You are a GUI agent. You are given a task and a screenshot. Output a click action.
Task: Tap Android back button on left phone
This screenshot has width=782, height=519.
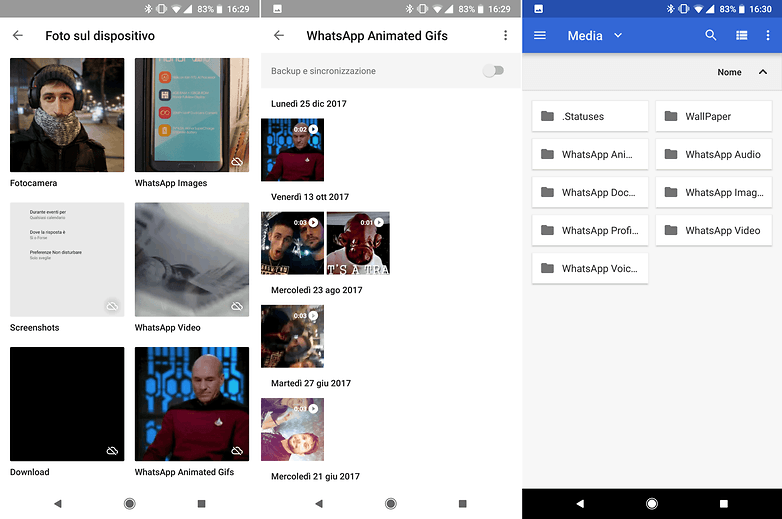(58, 504)
